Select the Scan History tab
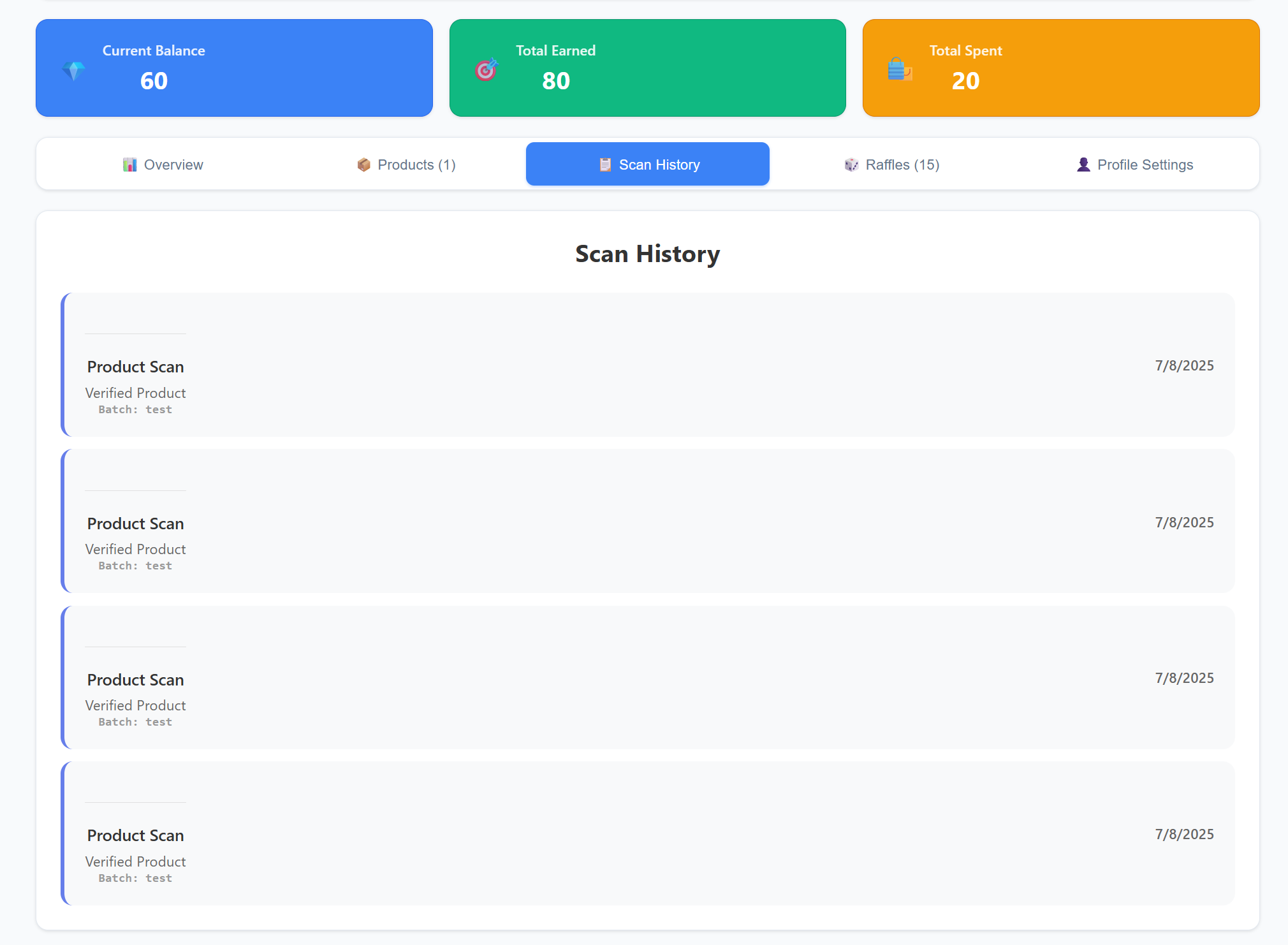Screen dimensions: 1288x945 pos(648,165)
